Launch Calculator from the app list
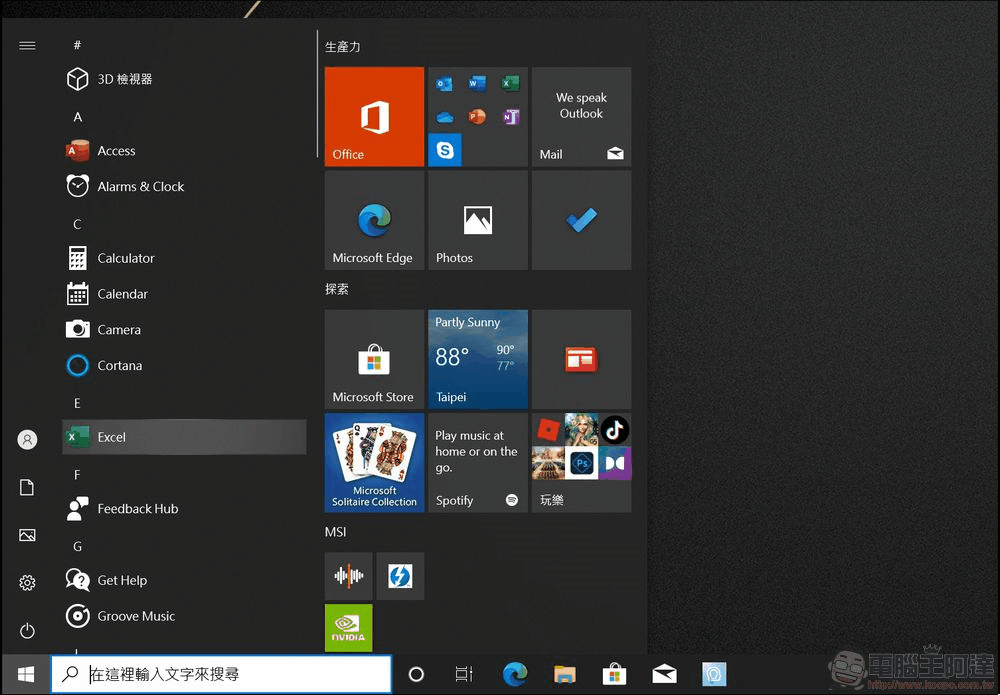The width and height of the screenshot is (1000, 695). [184, 258]
